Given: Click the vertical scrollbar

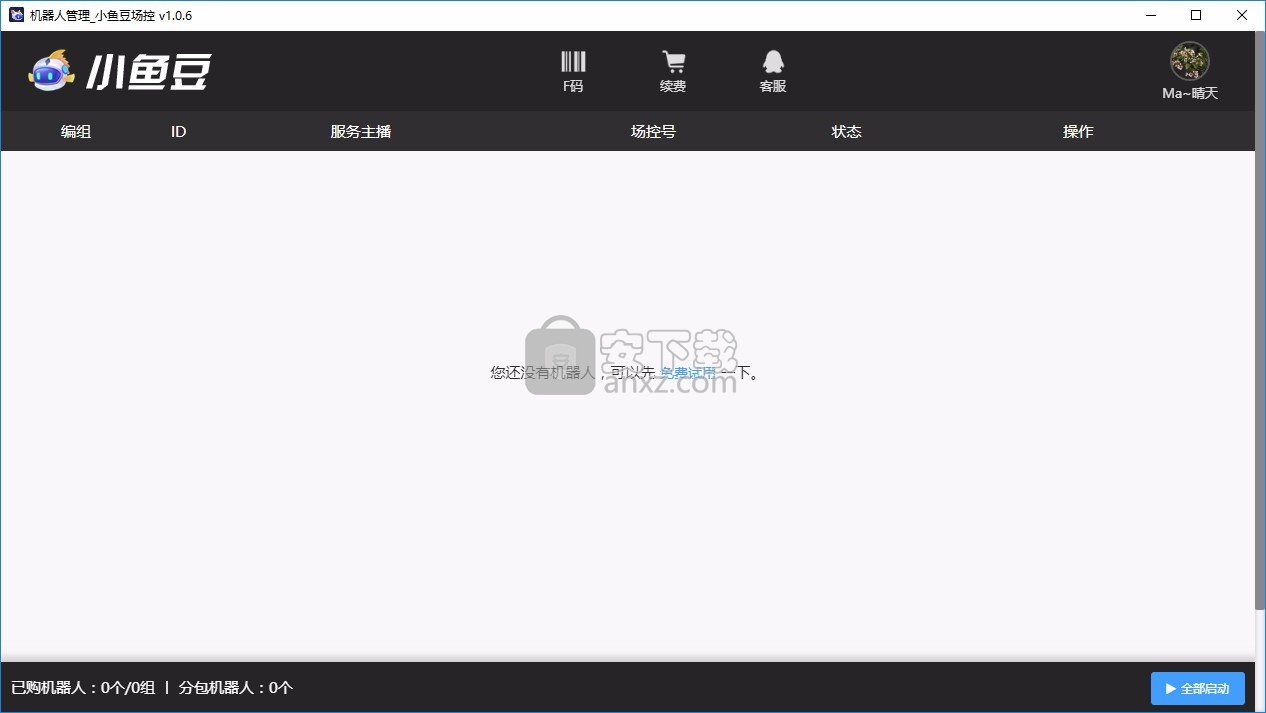Looking at the screenshot, I should click(1260, 320).
